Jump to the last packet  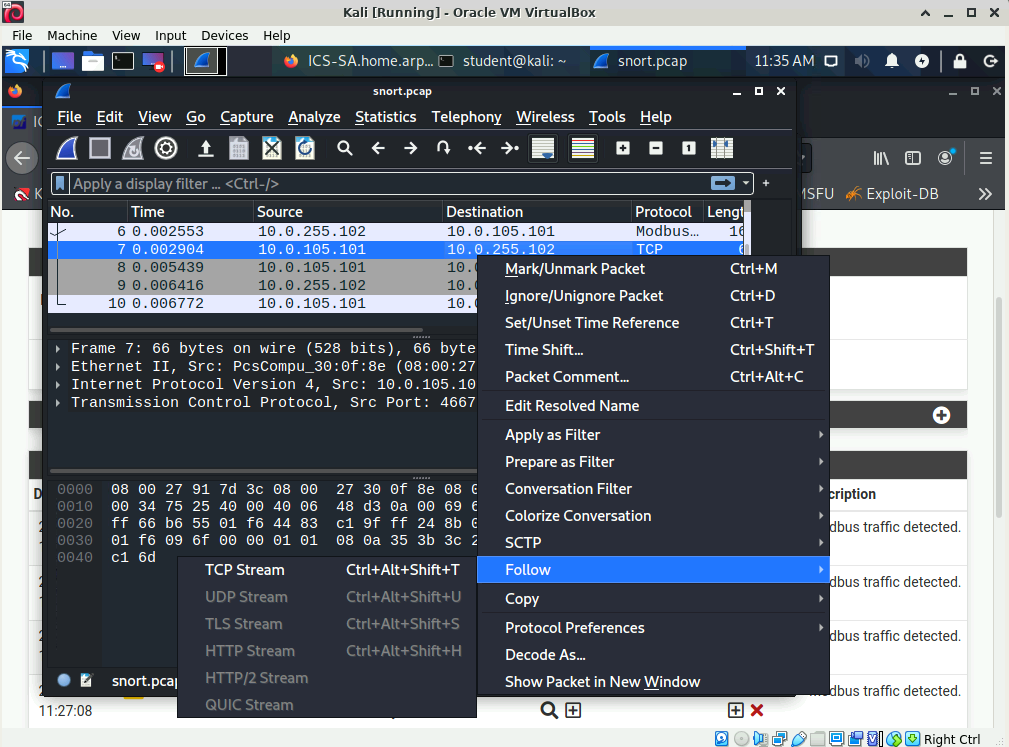(510, 149)
